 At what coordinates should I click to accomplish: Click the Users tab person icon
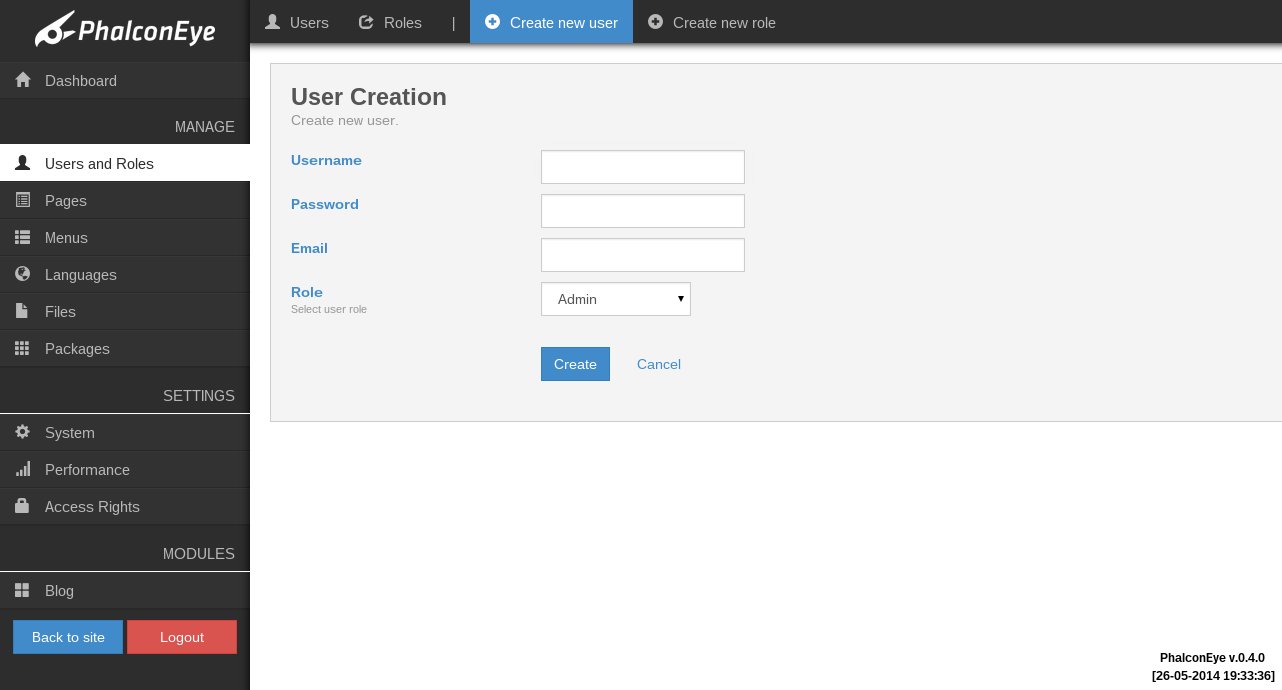click(x=272, y=22)
